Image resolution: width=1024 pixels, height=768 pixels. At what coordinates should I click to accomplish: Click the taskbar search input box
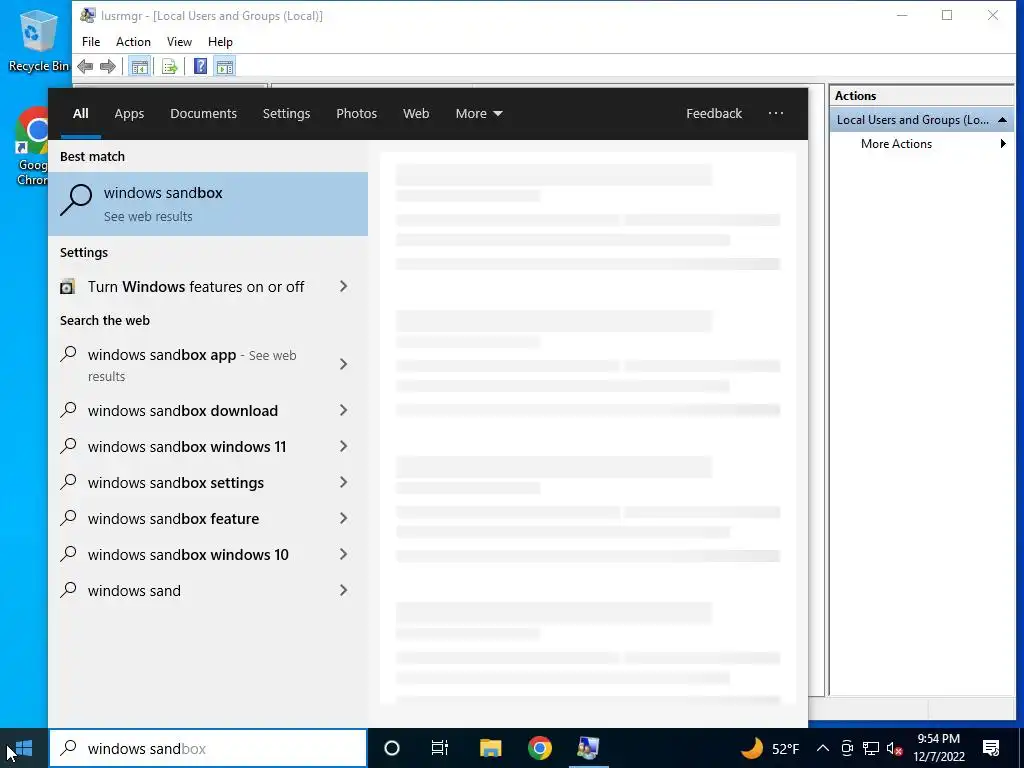(x=208, y=748)
